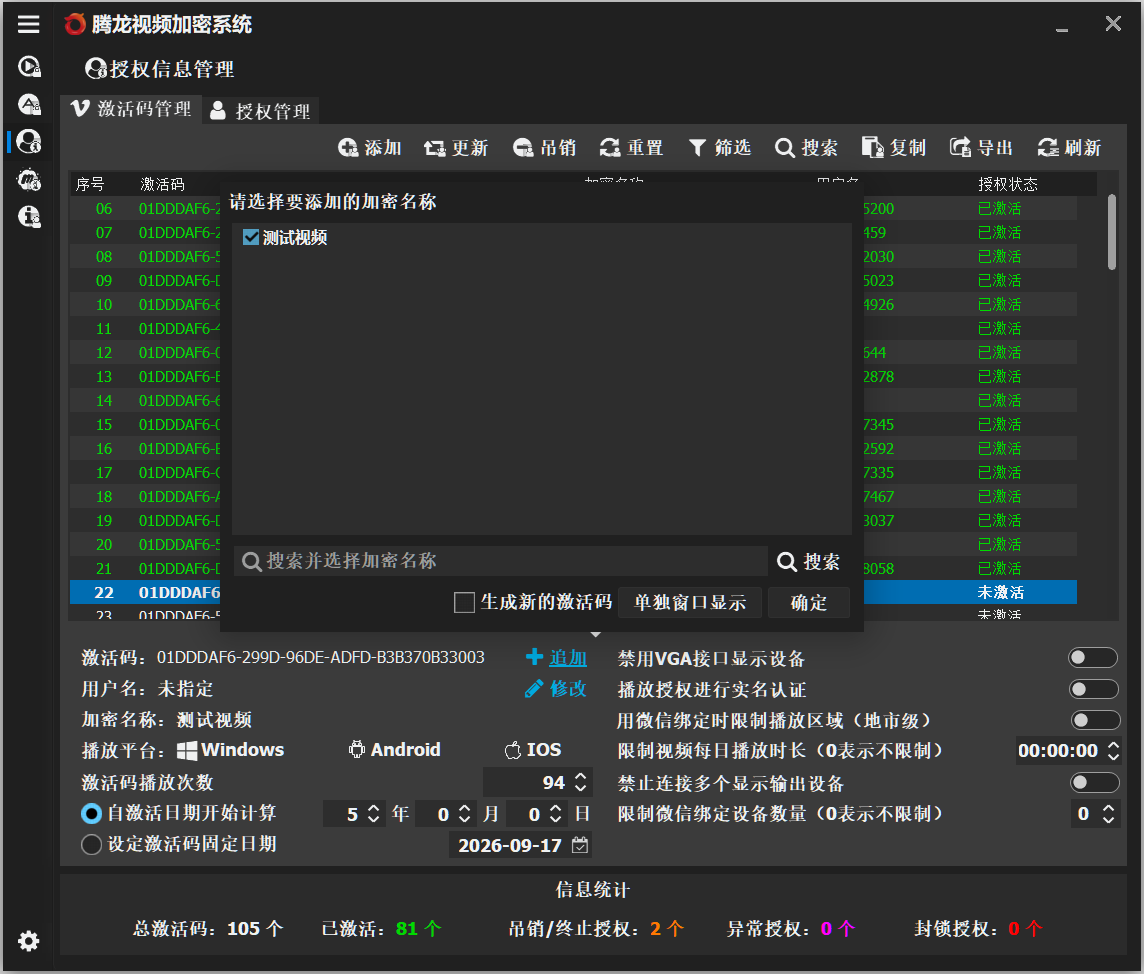This screenshot has width=1144, height=974.
Task: Select 设定激活码固定日期 radio button
Action: click(91, 845)
